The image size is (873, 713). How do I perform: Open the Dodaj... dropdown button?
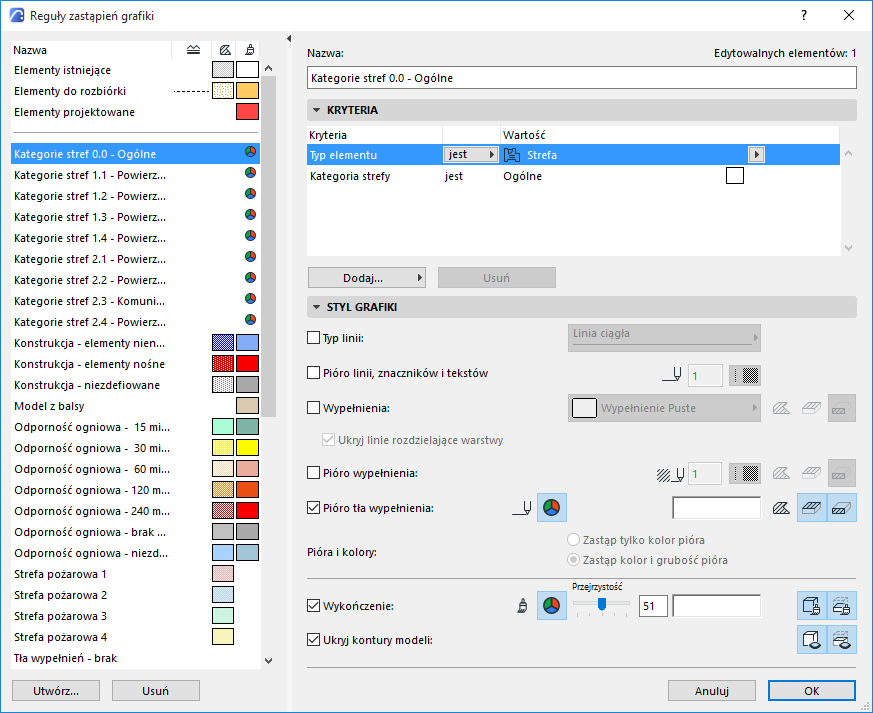click(x=367, y=278)
